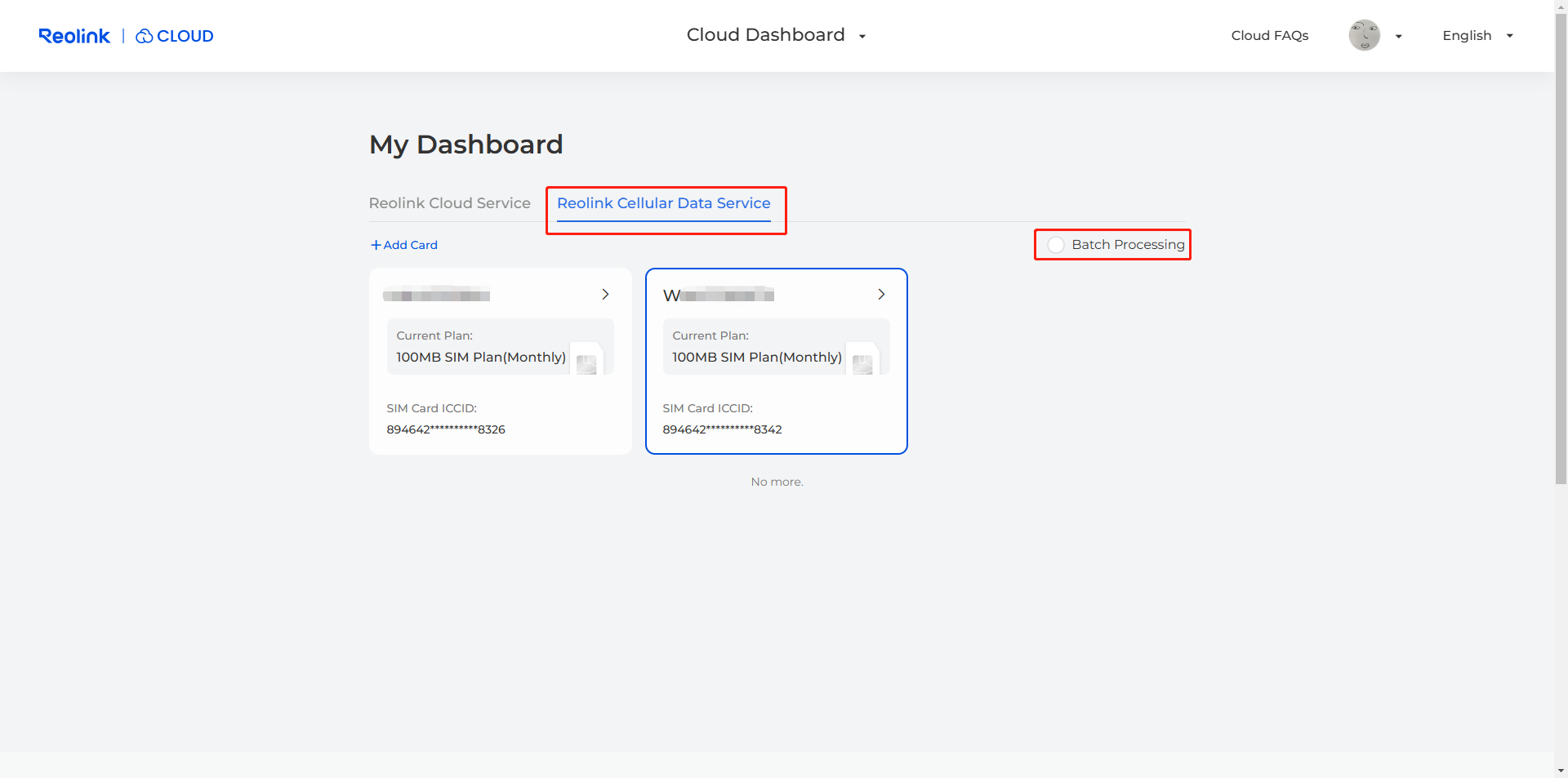This screenshot has width=1568, height=778.
Task: Click the Reolink logo
Action: pos(74,36)
